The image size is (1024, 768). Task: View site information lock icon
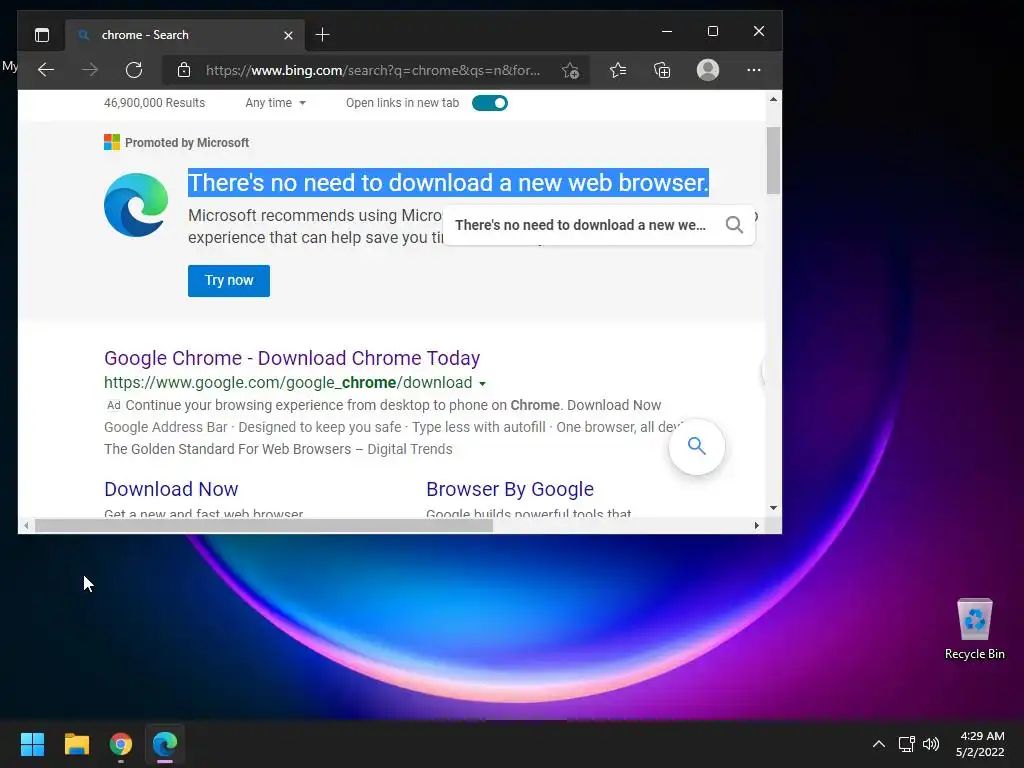click(x=184, y=70)
